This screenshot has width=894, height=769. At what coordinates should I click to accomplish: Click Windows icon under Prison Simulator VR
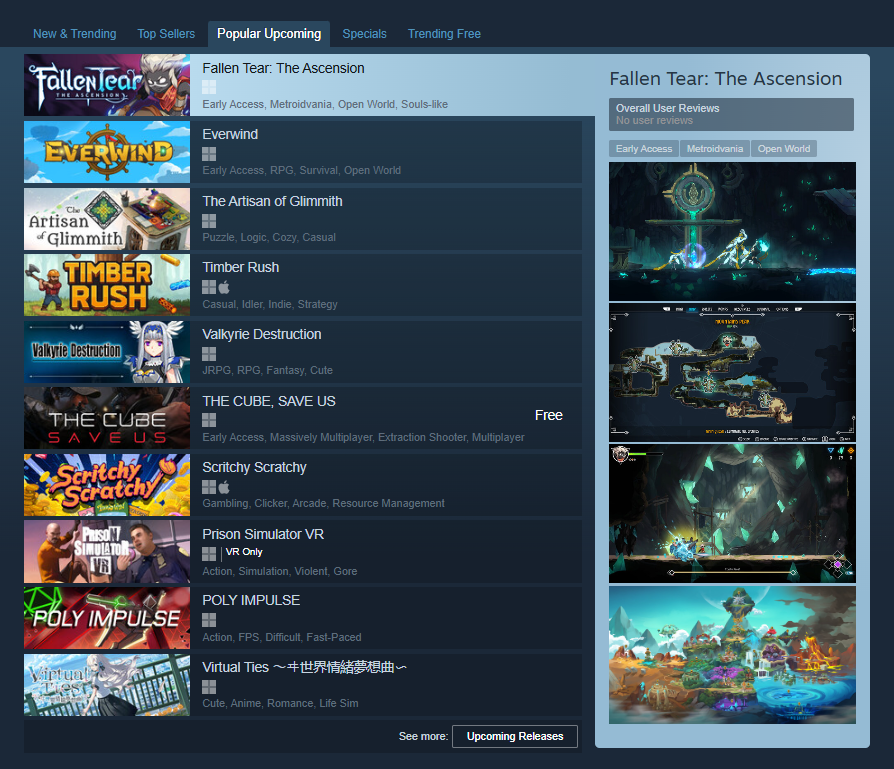pos(209,554)
